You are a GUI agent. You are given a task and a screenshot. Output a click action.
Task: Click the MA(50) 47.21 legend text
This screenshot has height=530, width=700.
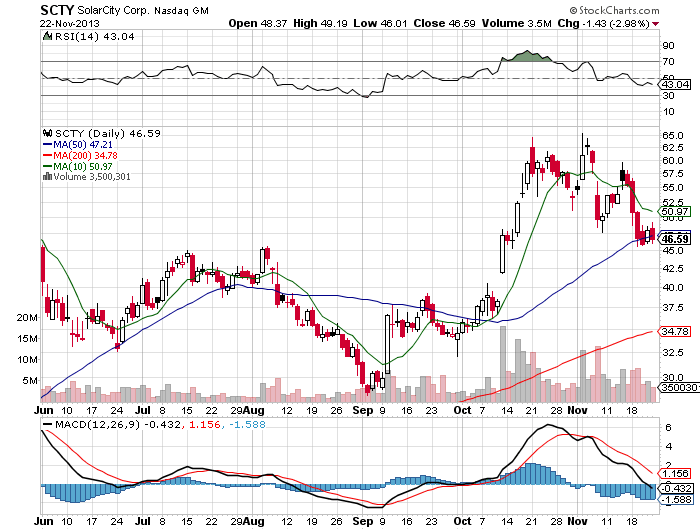(x=83, y=145)
